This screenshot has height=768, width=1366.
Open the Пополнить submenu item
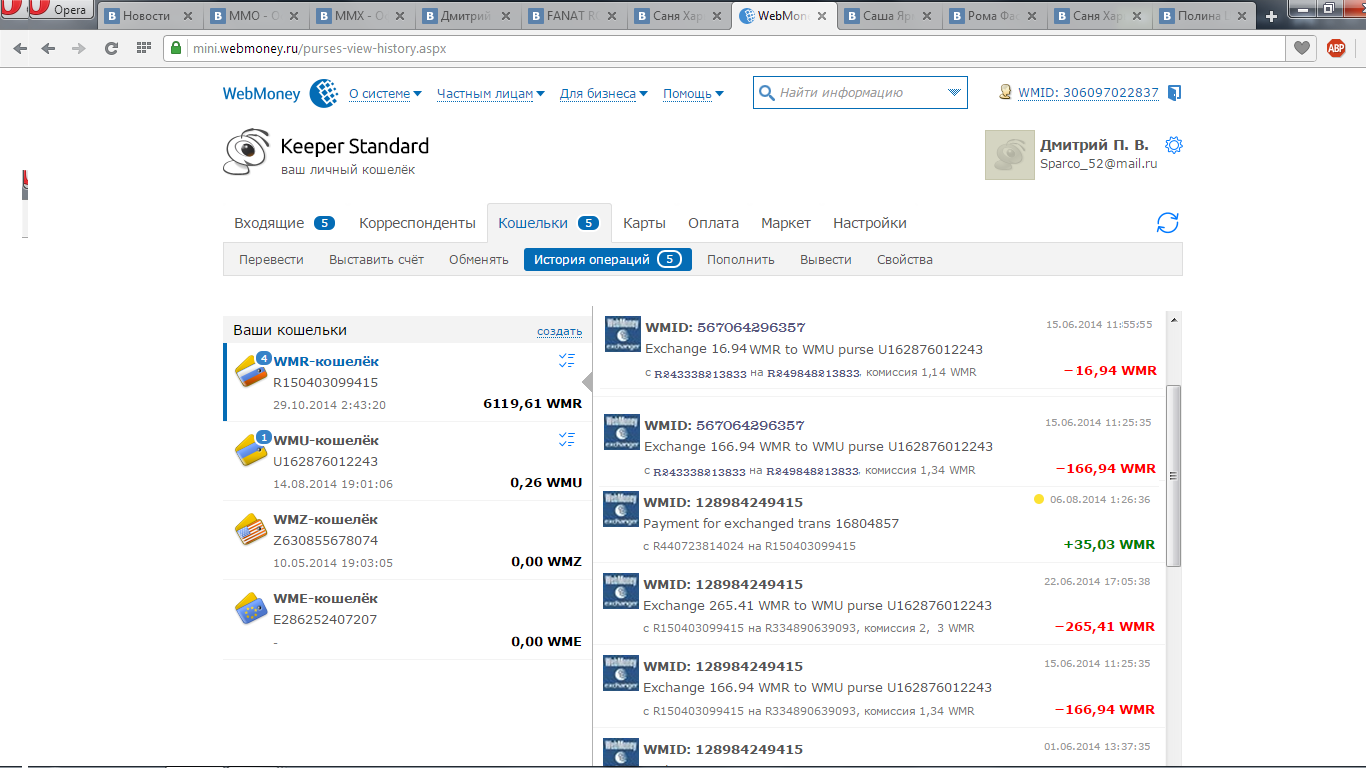(x=741, y=260)
